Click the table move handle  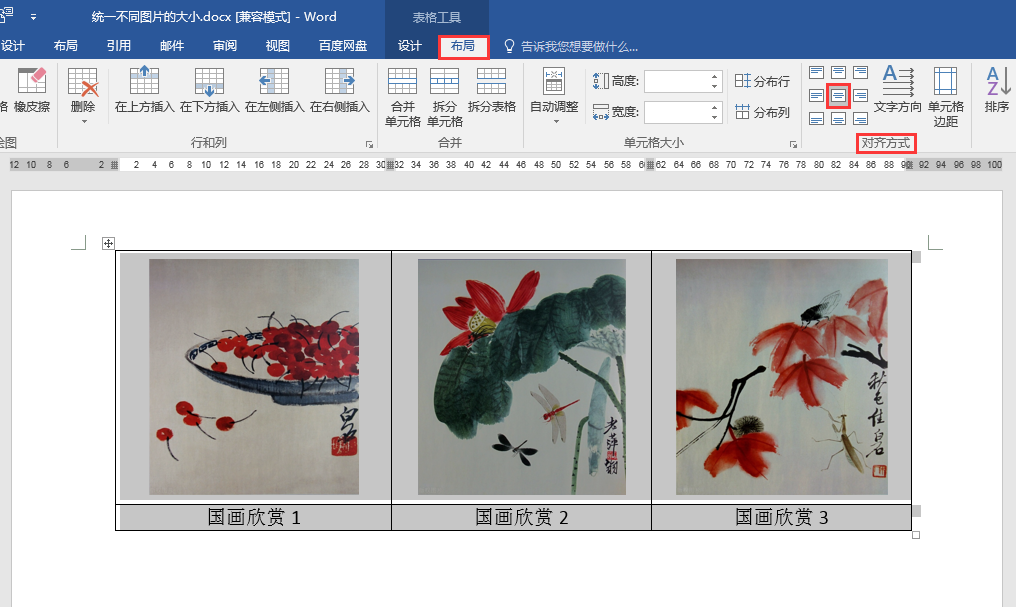coord(108,244)
